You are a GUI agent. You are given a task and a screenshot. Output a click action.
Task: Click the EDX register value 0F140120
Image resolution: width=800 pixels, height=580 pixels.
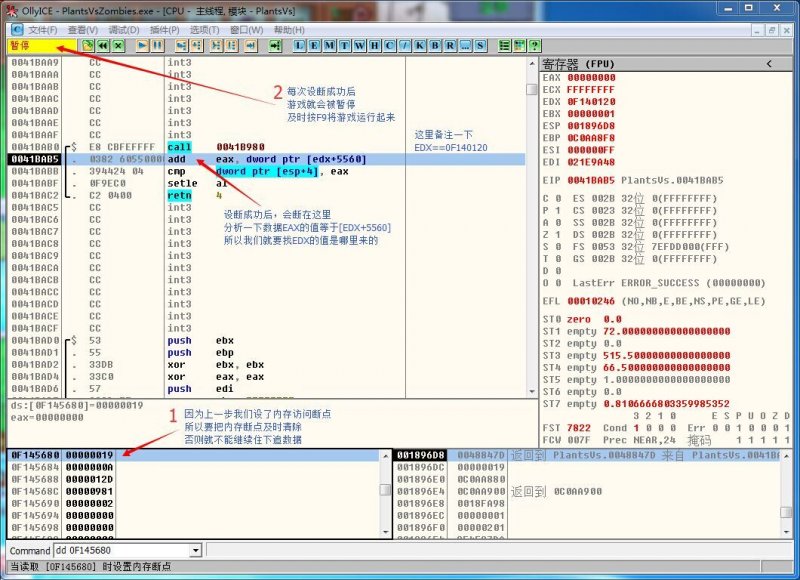(591, 102)
